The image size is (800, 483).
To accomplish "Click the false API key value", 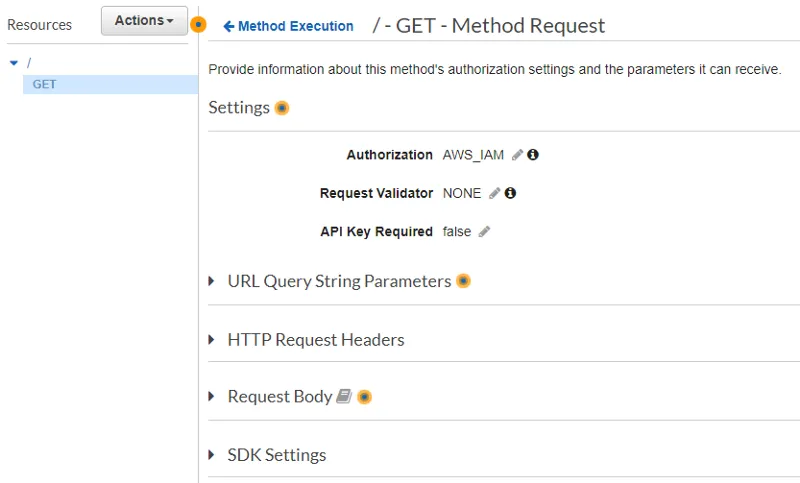I will tap(457, 232).
